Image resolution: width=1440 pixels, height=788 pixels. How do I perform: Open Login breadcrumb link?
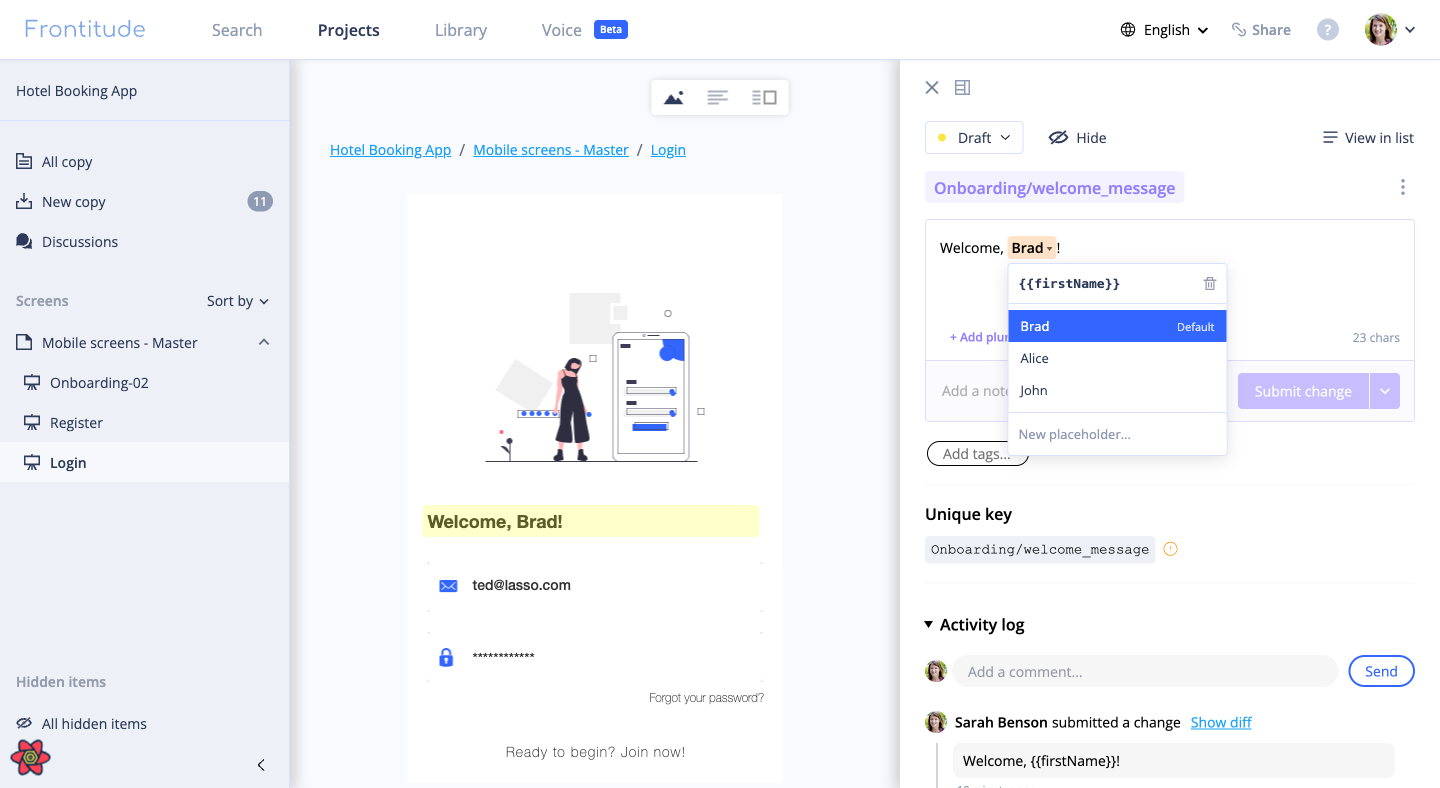coord(668,150)
